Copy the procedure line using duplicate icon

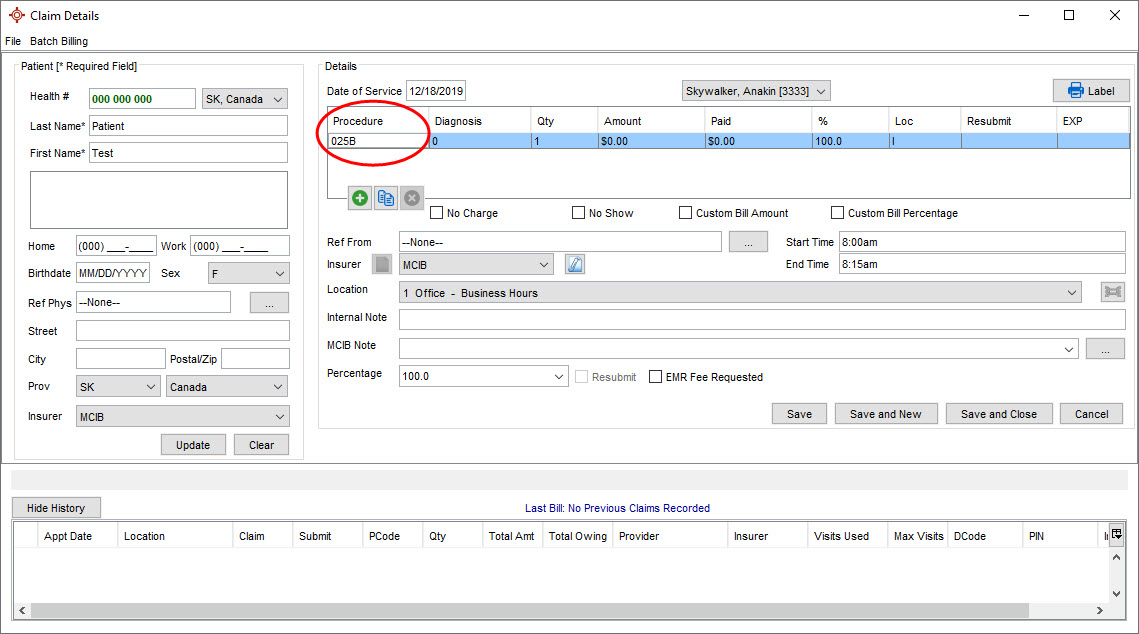[x=386, y=198]
